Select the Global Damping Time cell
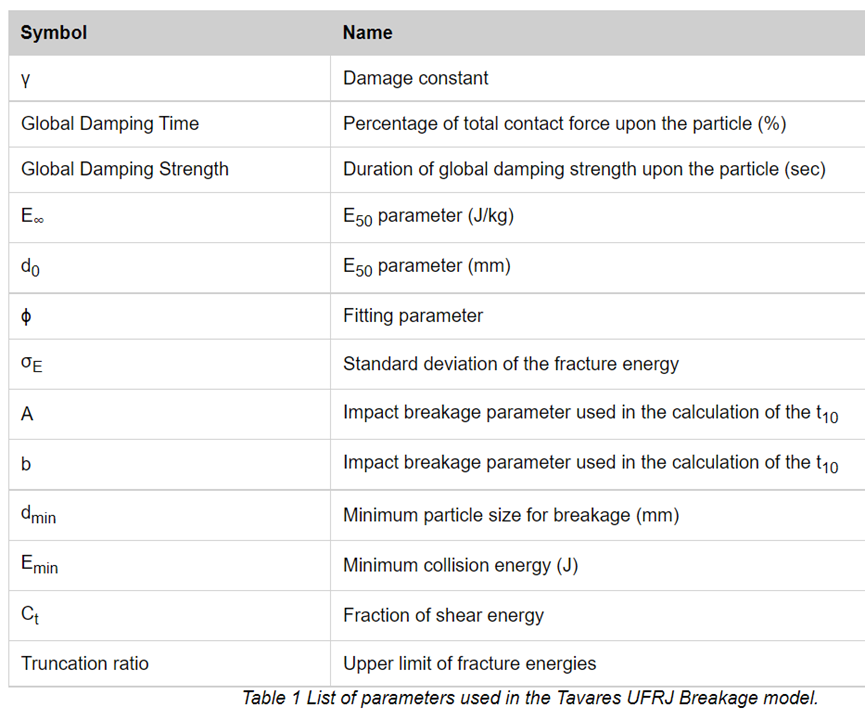Viewport: 865px width, 720px height. tap(110, 124)
